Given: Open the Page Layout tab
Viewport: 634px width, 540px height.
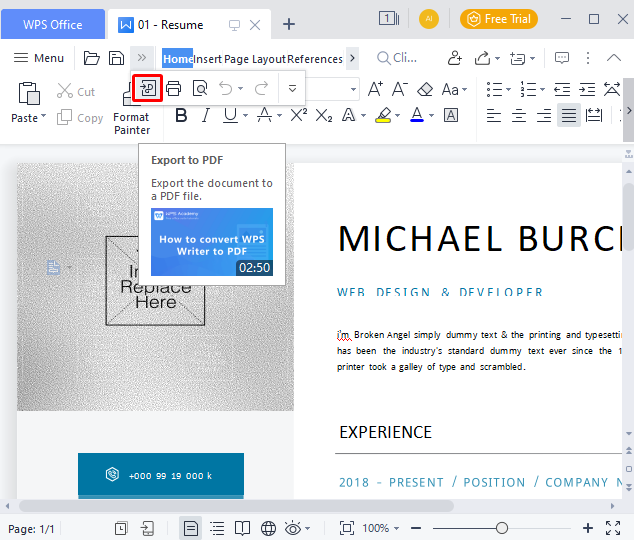Looking at the screenshot, I should tap(255, 59).
